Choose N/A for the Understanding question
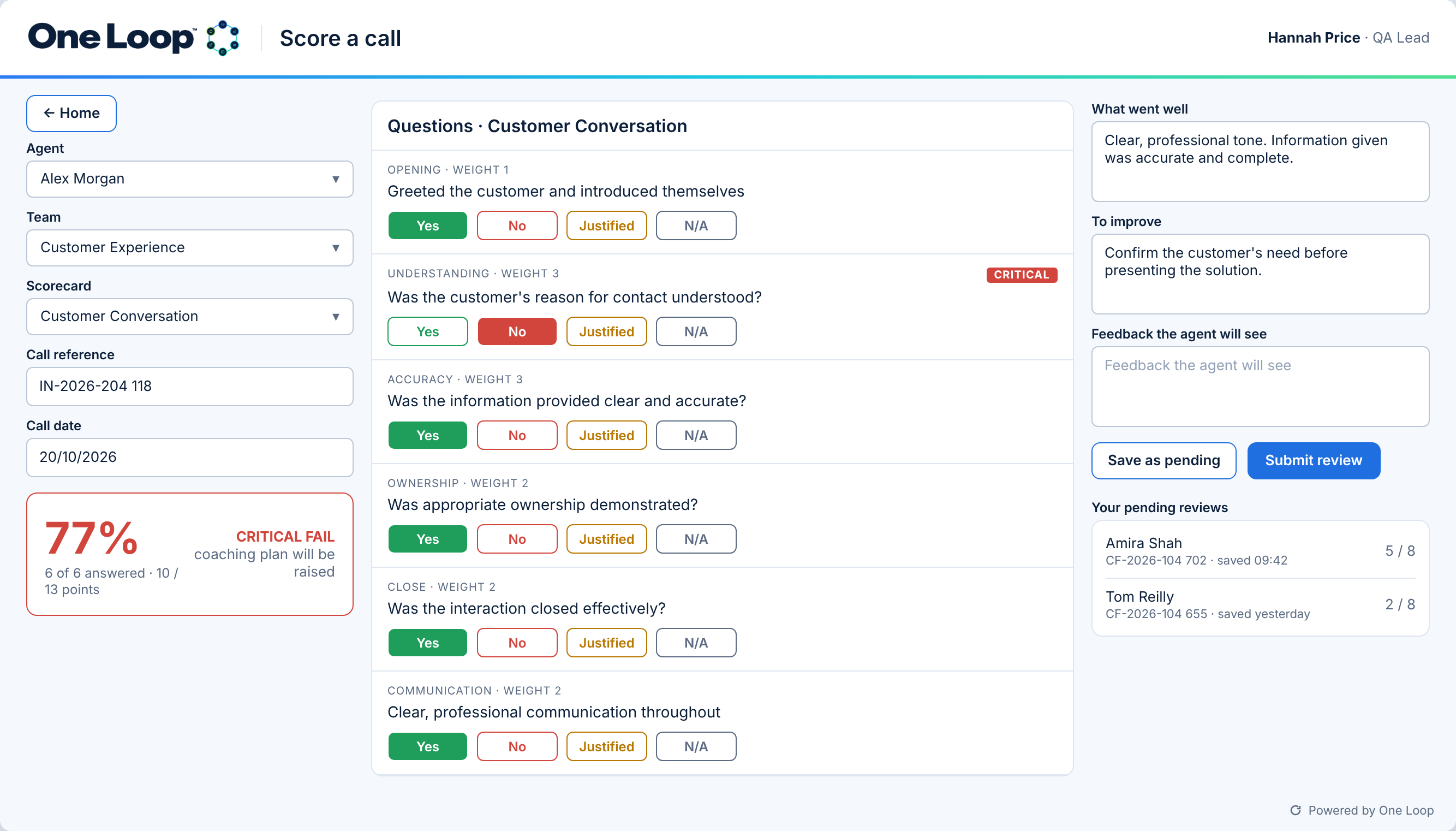The height and width of the screenshot is (831, 1456). [696, 331]
